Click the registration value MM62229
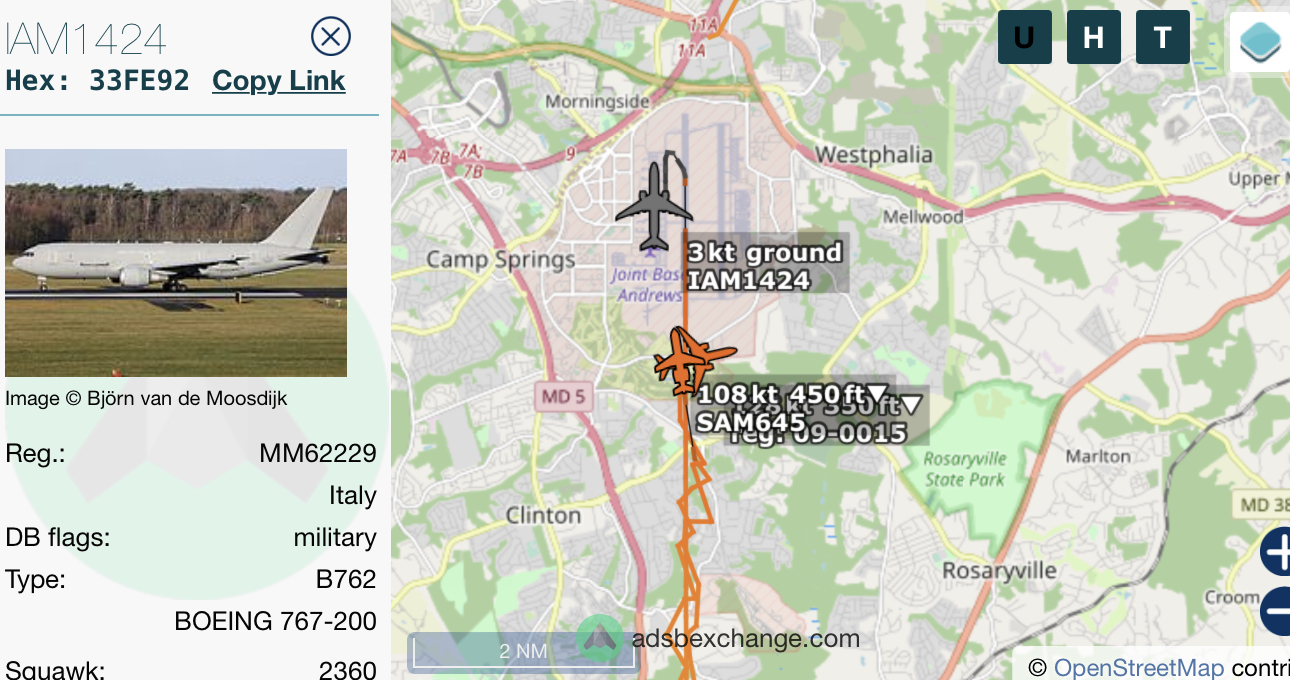Image resolution: width=1290 pixels, height=680 pixels. tap(318, 453)
